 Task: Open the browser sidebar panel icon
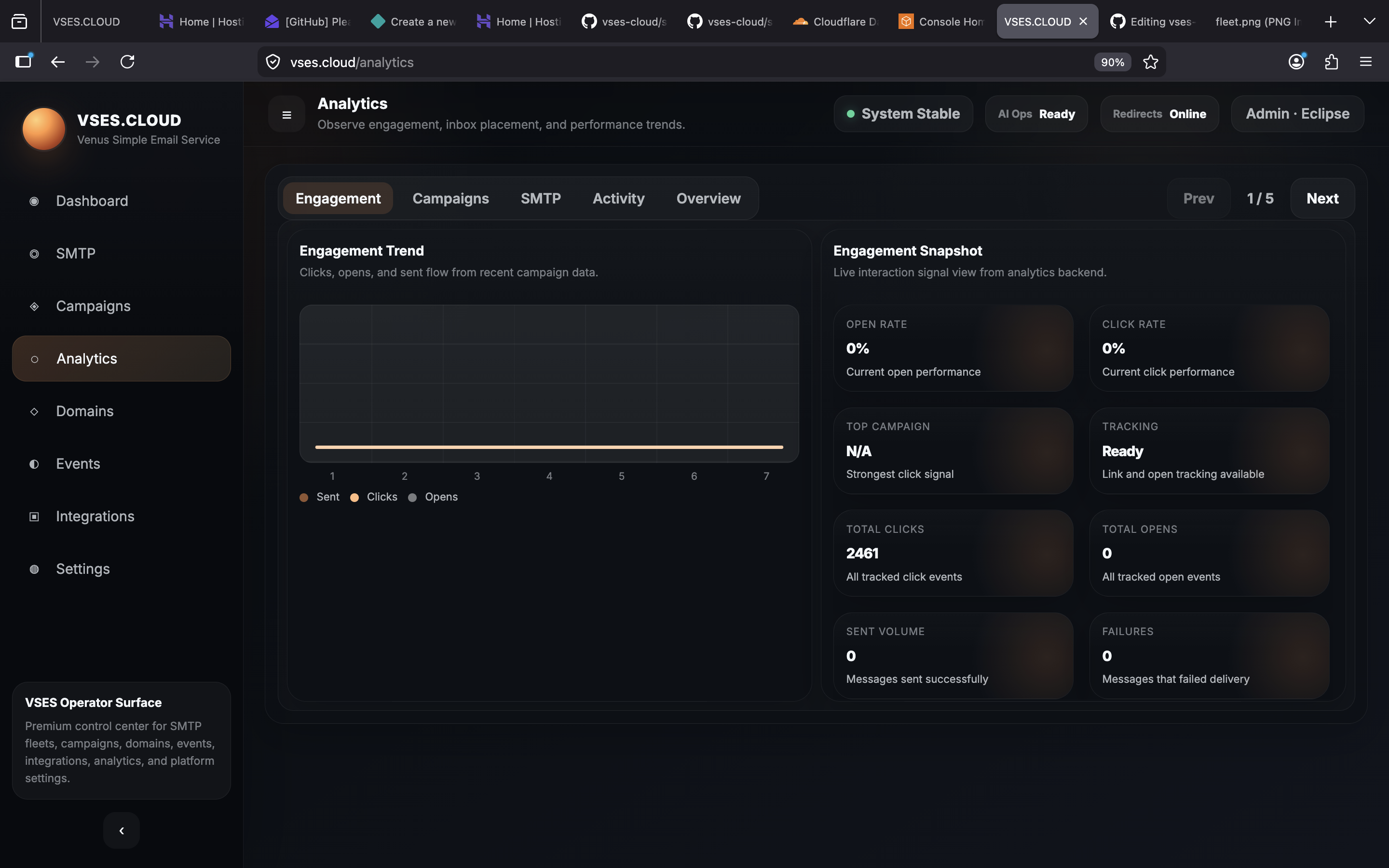pos(23,61)
